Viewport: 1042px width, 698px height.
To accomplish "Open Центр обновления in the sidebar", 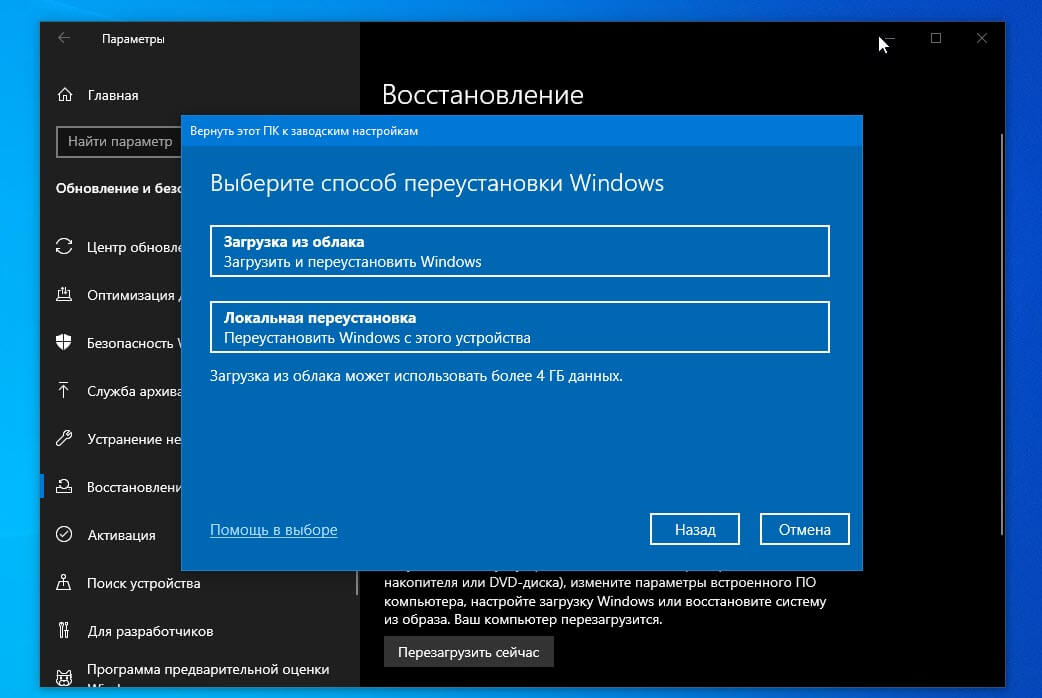I will pyautogui.click(x=134, y=247).
